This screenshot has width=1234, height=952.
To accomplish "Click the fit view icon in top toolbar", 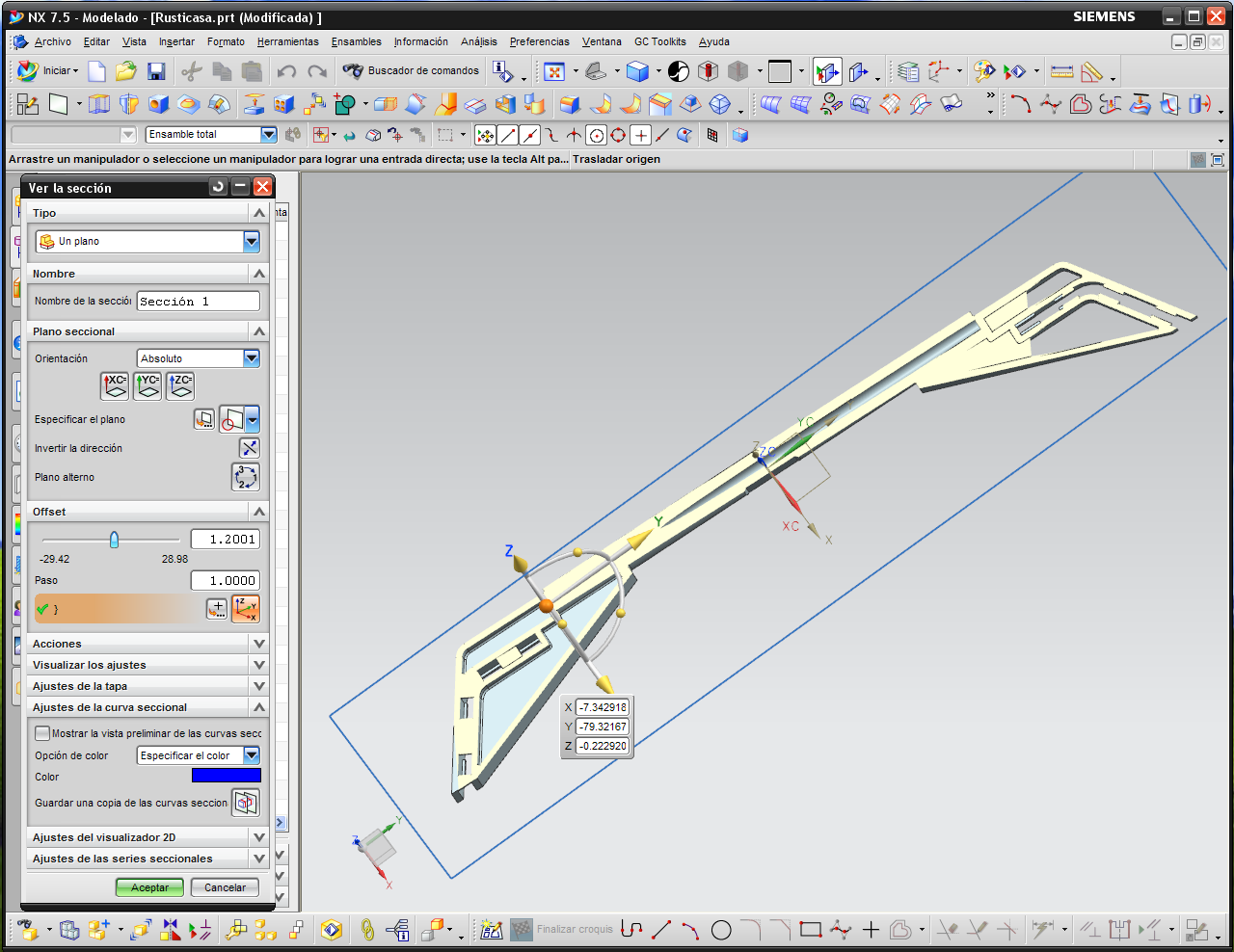I will 554,71.
